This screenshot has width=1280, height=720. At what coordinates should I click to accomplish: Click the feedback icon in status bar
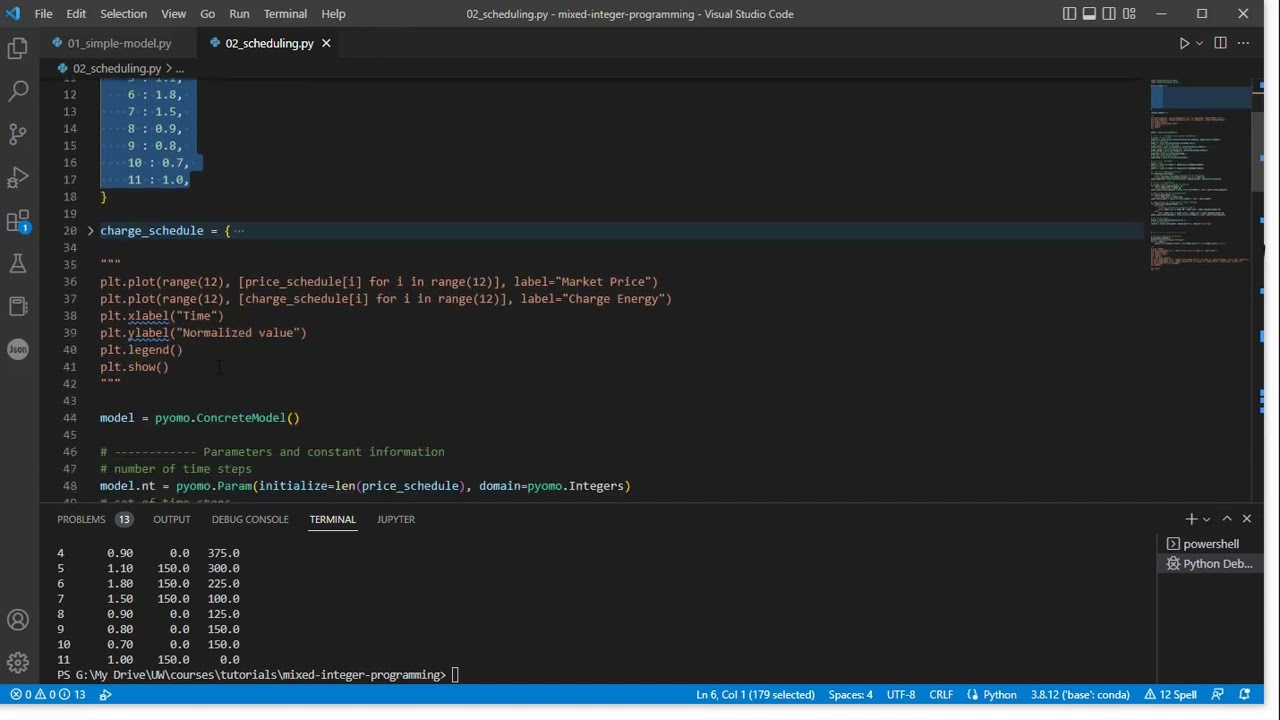tap(1217, 695)
